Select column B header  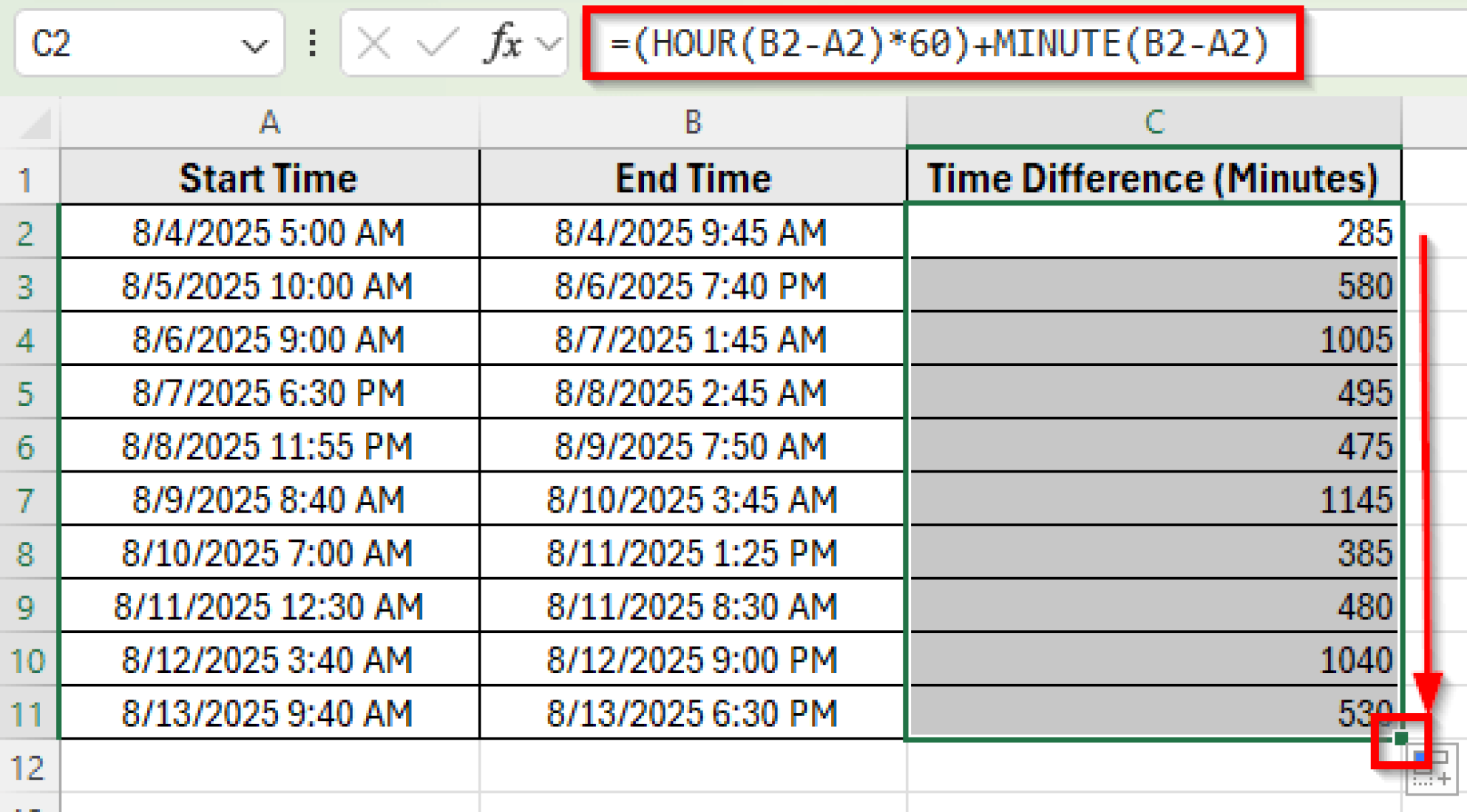tap(692, 123)
